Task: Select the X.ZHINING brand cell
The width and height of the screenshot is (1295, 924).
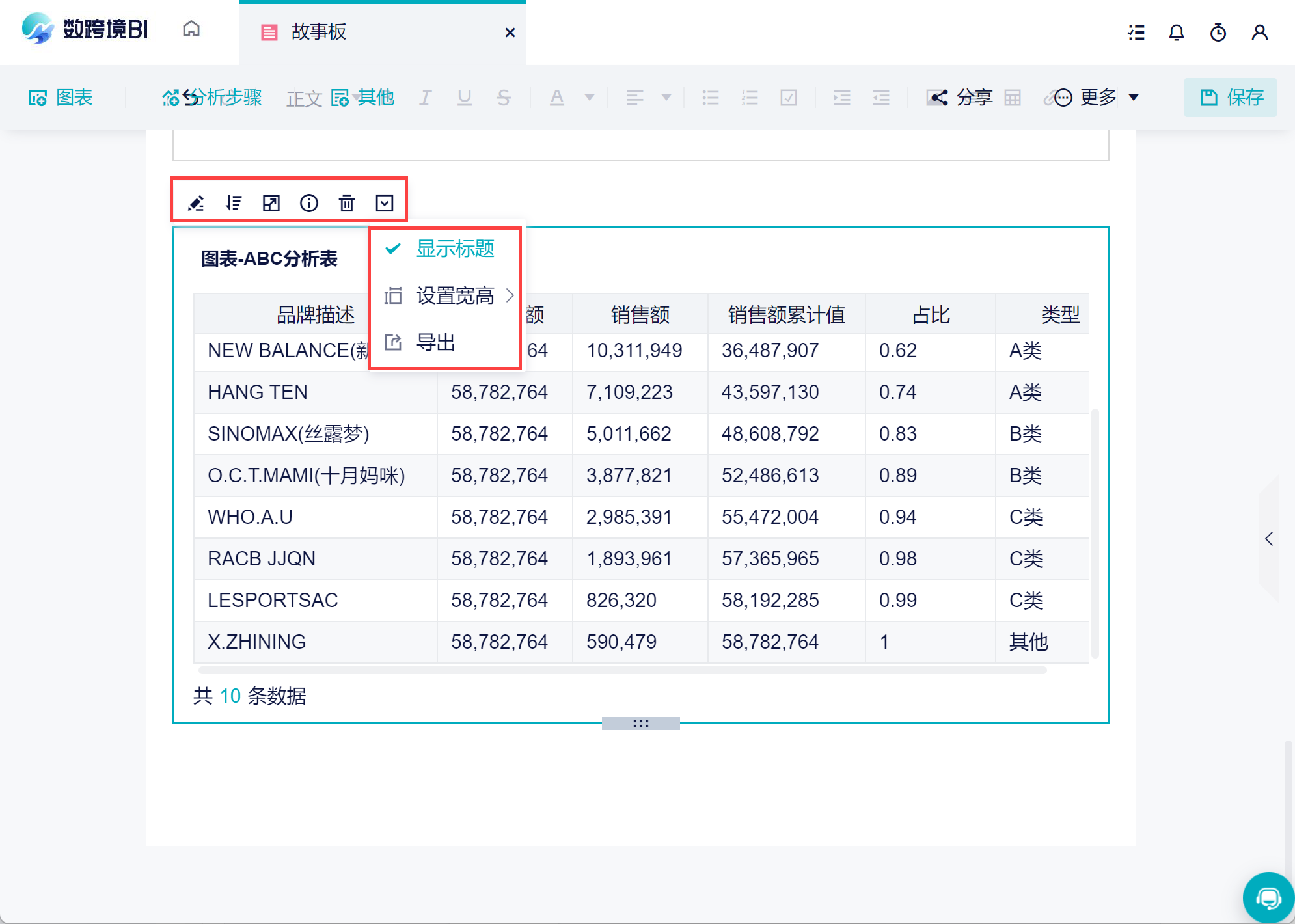Action: (316, 642)
